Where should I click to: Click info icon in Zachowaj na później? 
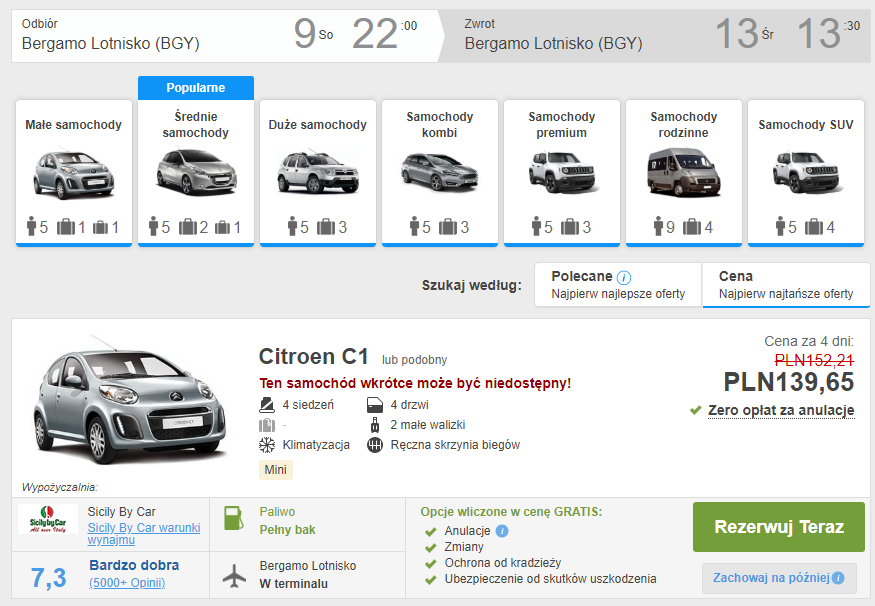pyautogui.click(x=838, y=578)
